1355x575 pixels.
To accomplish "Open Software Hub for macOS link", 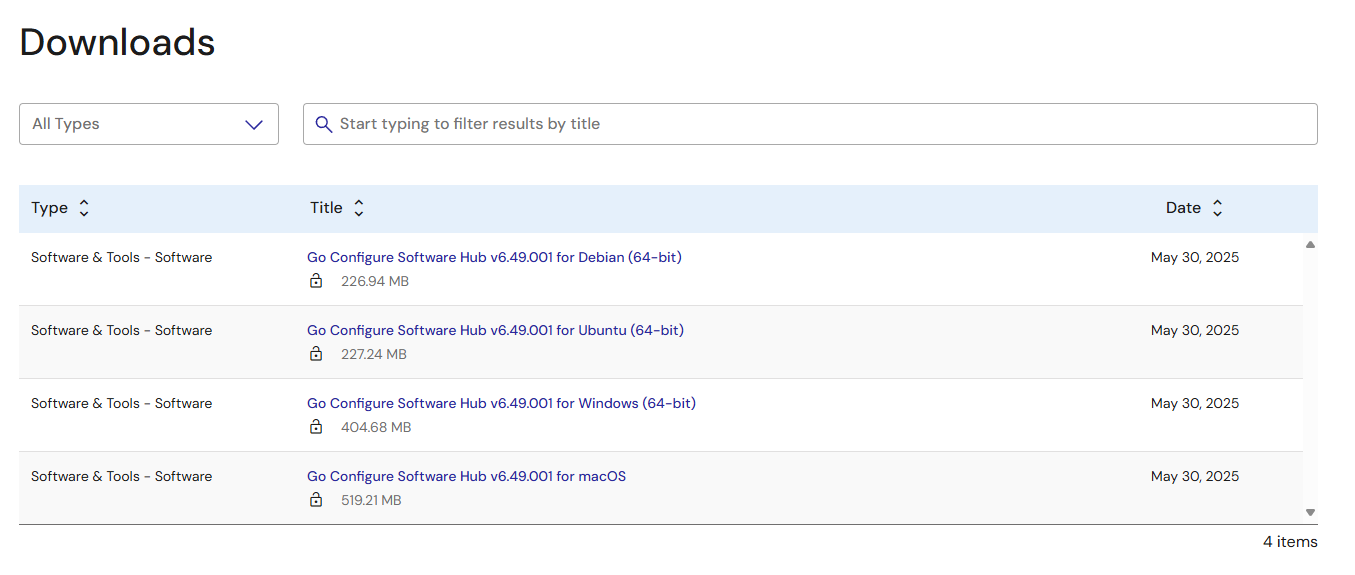I will pyautogui.click(x=466, y=476).
